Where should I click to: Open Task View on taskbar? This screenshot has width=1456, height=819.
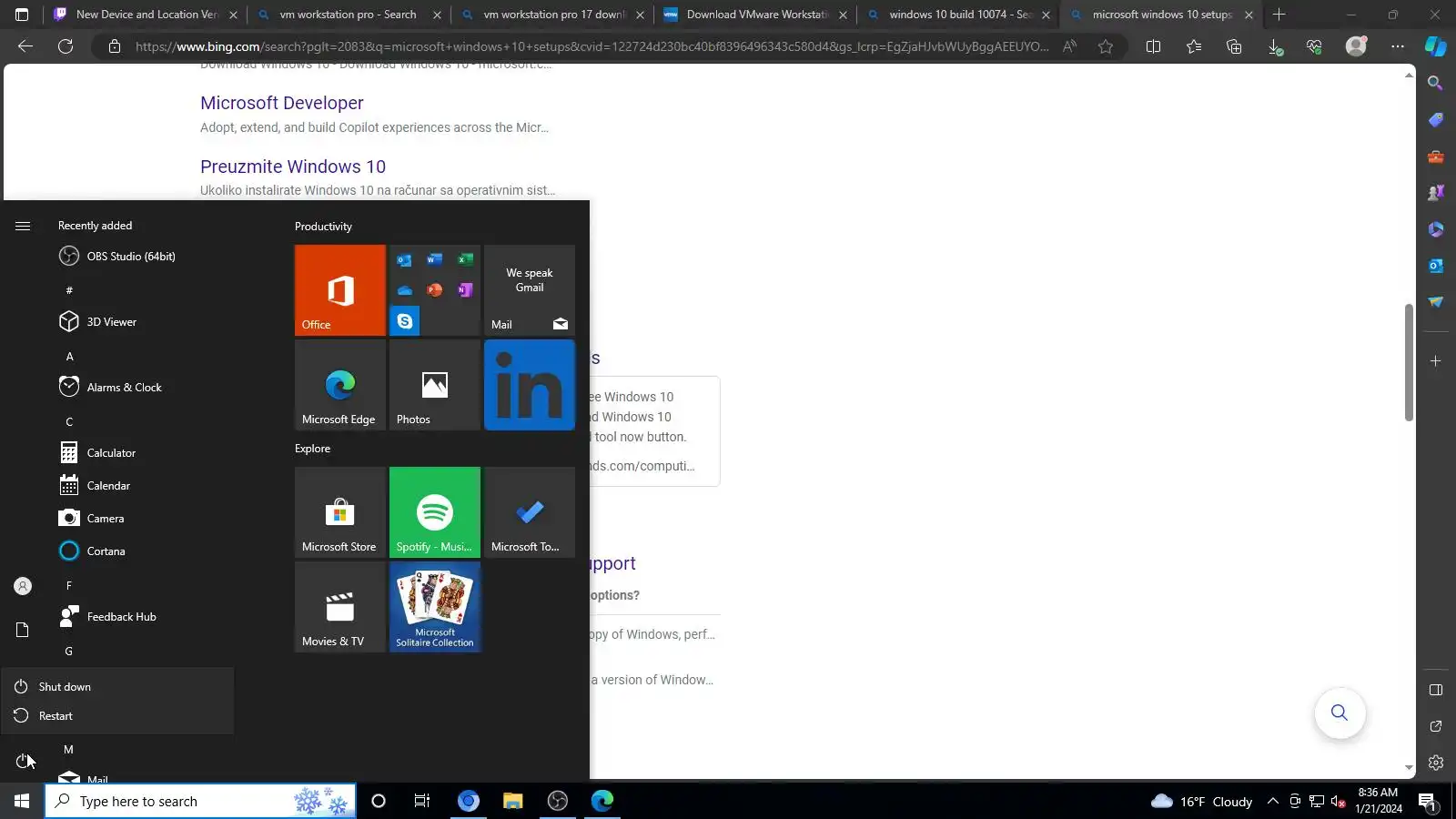pyautogui.click(x=422, y=801)
